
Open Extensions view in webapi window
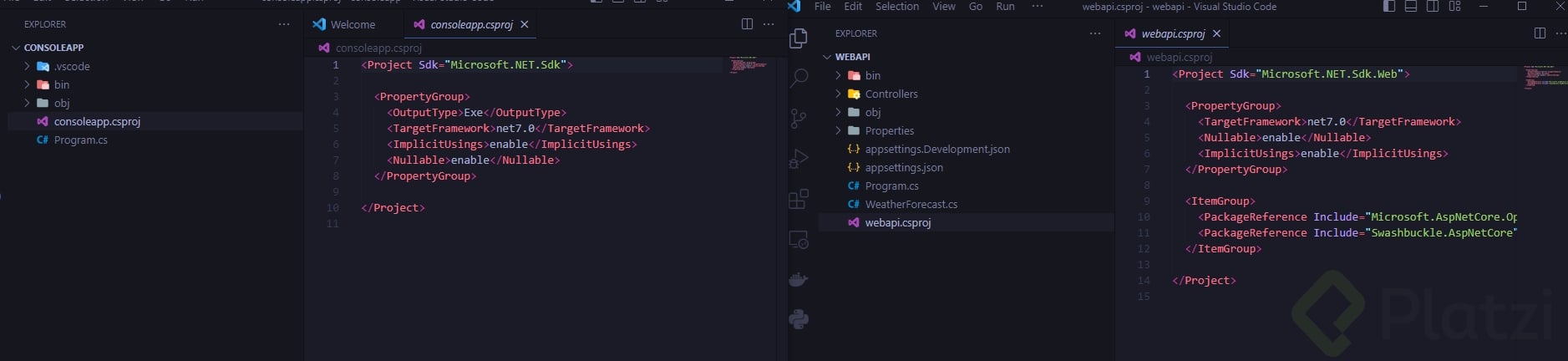[x=799, y=199]
